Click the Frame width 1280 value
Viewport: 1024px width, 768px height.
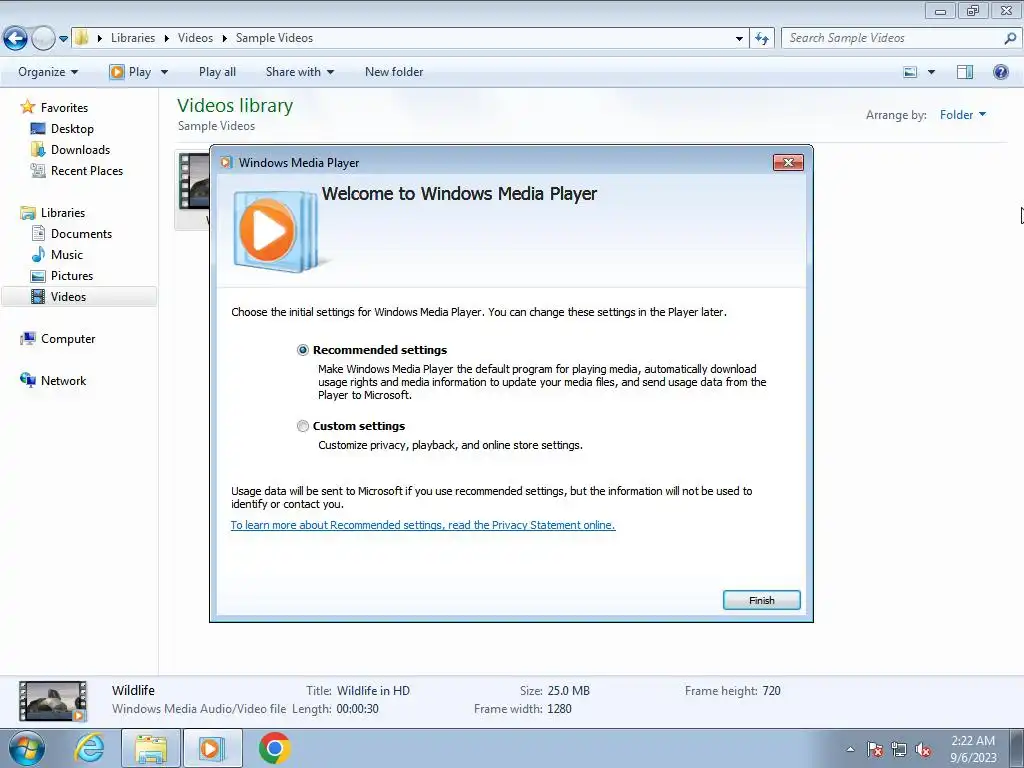[559, 709]
